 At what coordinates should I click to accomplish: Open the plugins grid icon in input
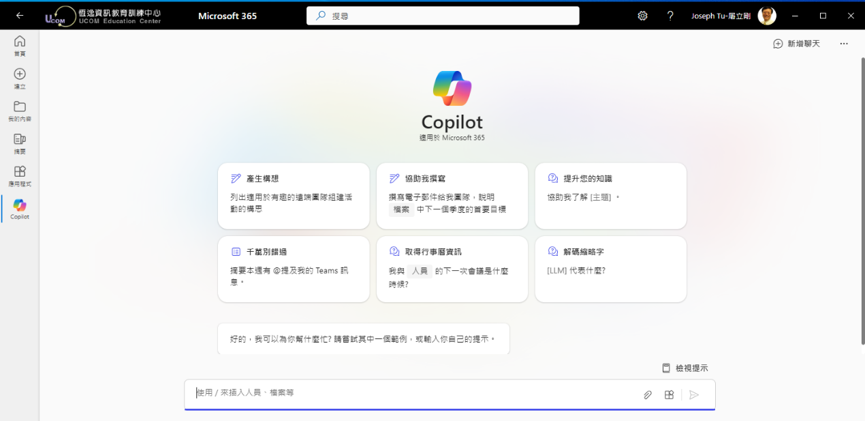coord(669,395)
